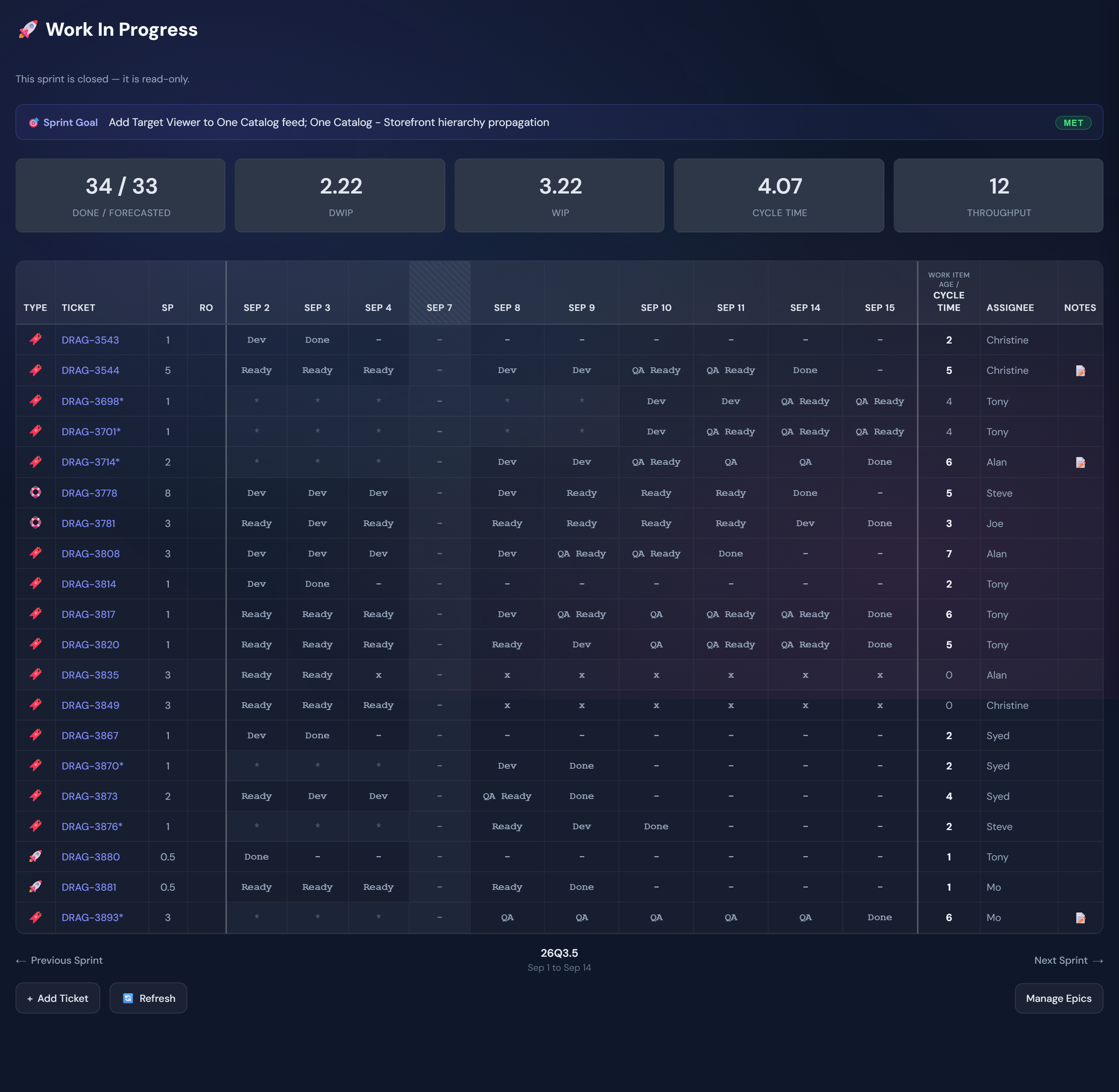Open ticket DRAG-3778
Image resolution: width=1119 pixels, height=1092 pixels.
tap(89, 493)
